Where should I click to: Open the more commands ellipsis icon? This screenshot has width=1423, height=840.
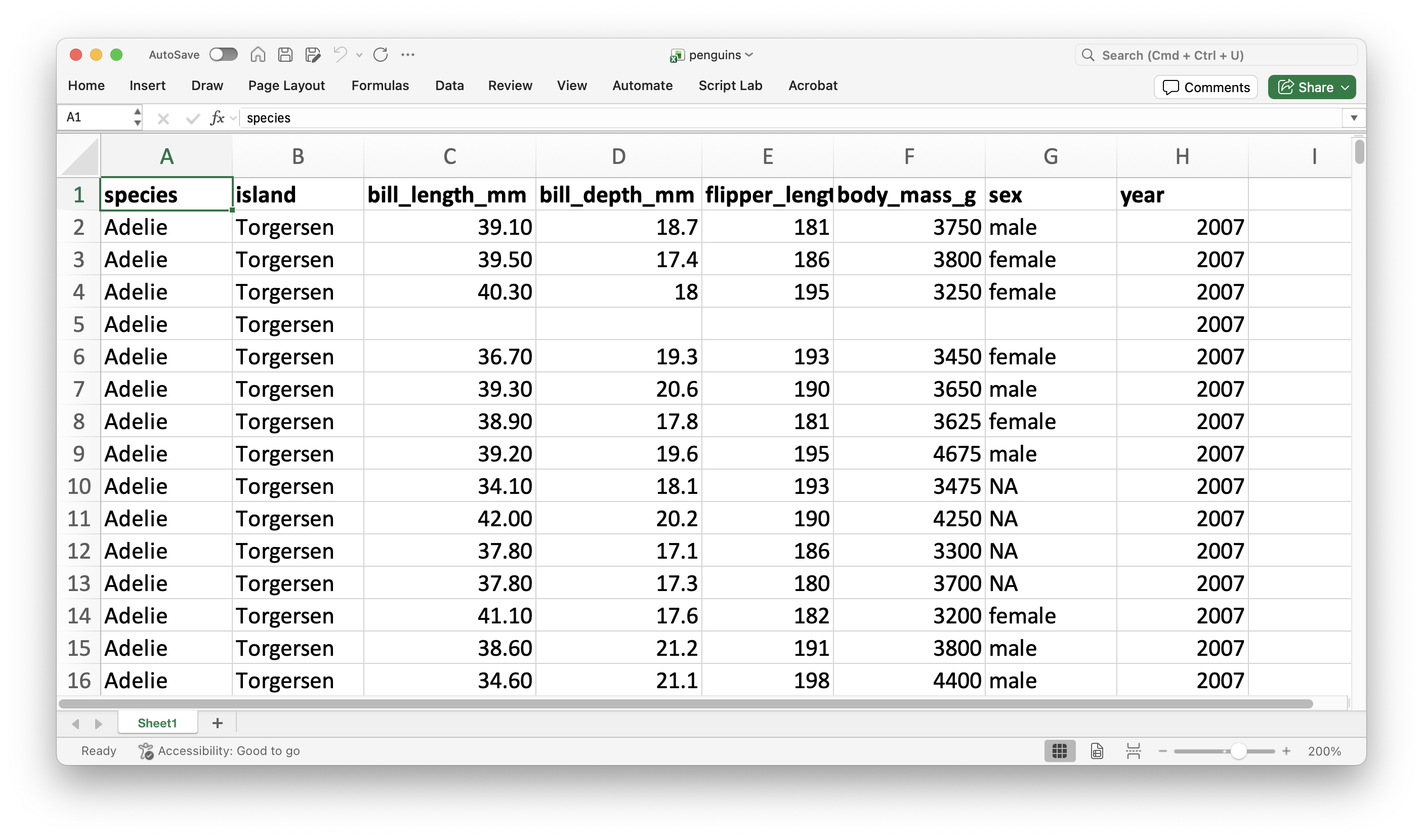tap(407, 54)
